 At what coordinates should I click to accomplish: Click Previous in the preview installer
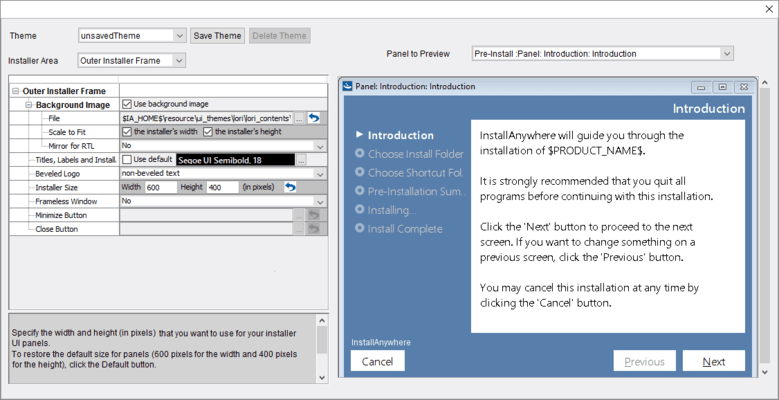pos(644,361)
